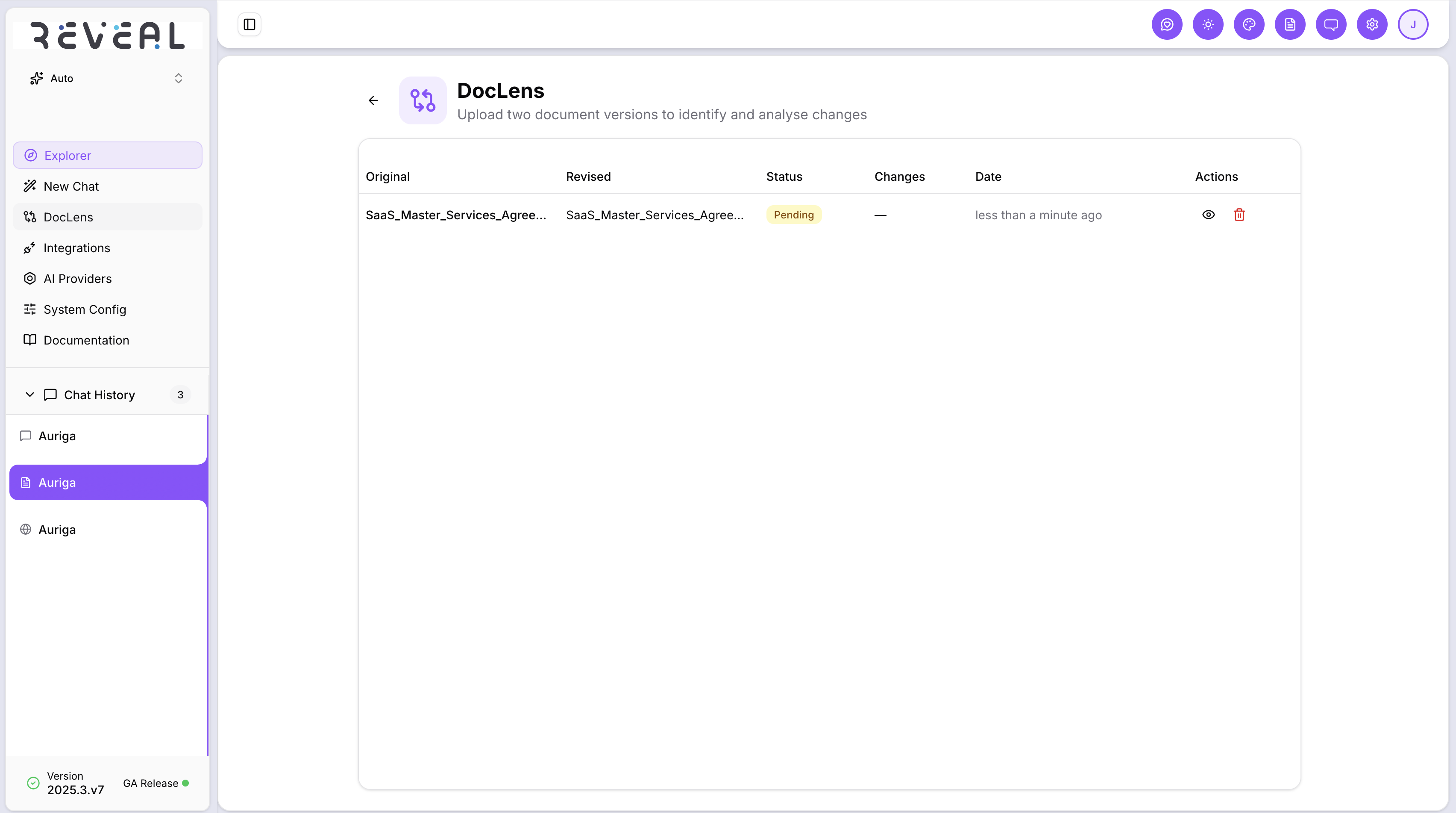The width and height of the screenshot is (1456, 813).
Task: Open the J user avatar menu
Action: tap(1413, 24)
